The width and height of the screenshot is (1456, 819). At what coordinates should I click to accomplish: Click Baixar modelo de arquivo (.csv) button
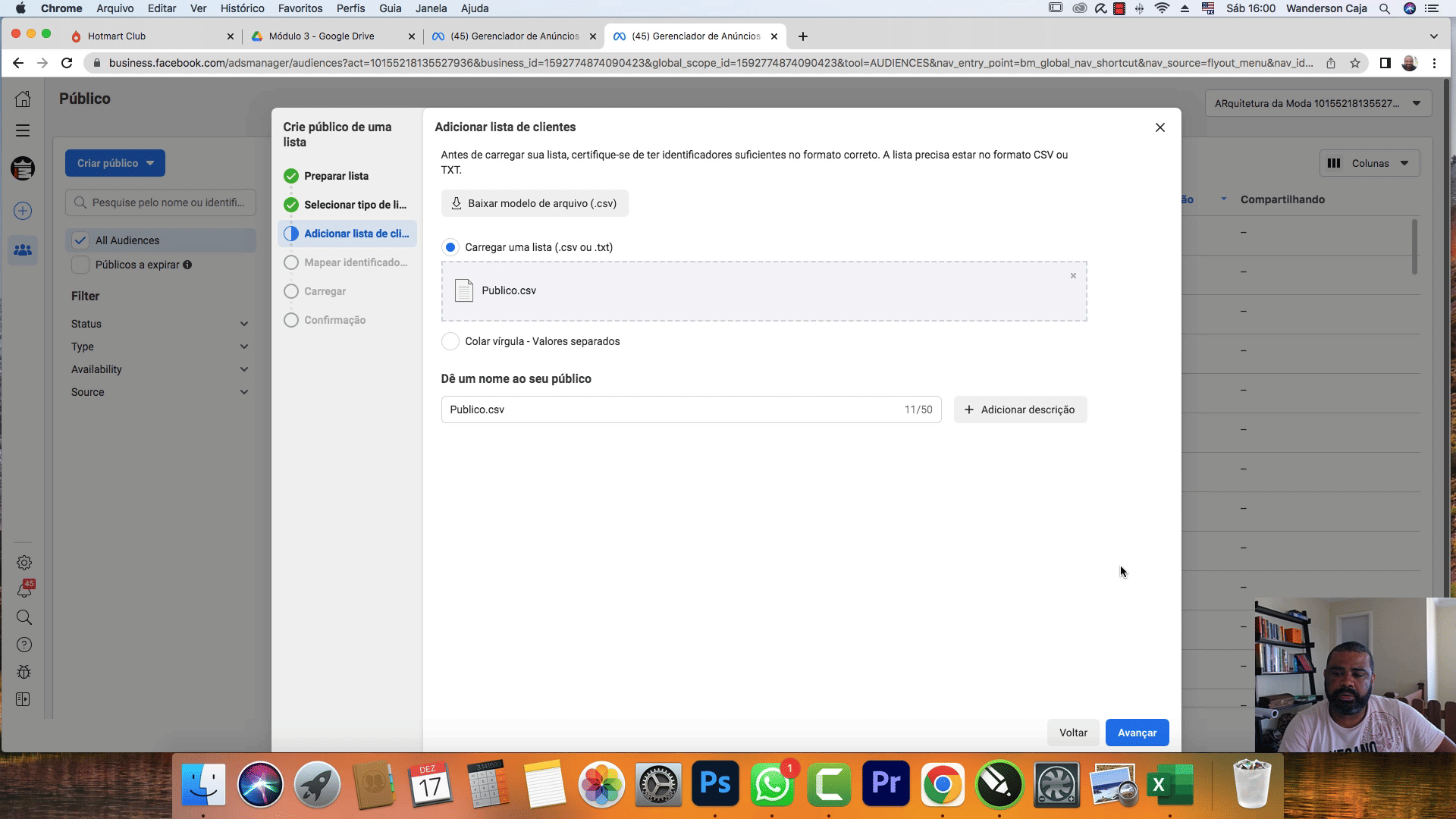(535, 203)
